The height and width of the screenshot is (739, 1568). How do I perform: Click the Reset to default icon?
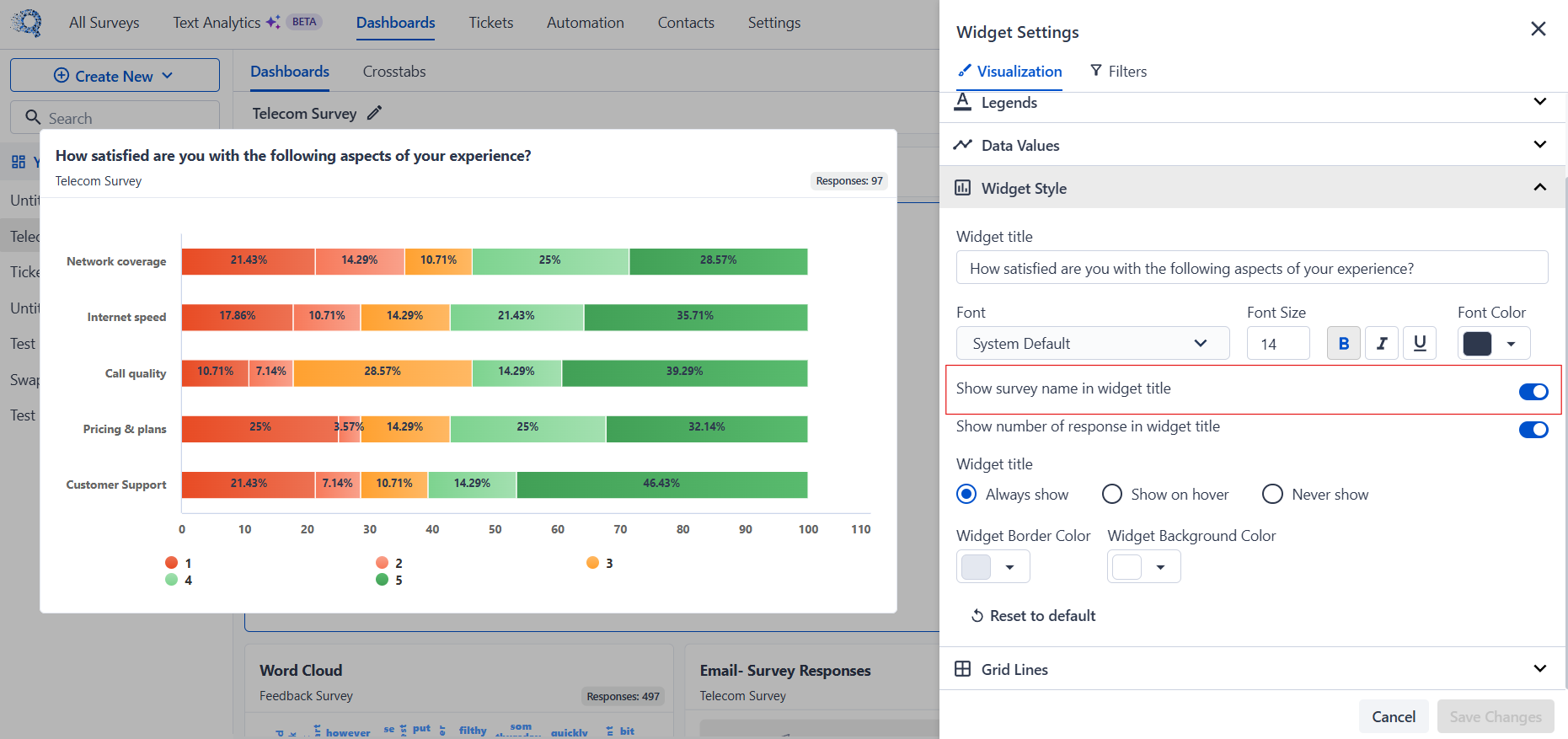pyautogui.click(x=977, y=616)
